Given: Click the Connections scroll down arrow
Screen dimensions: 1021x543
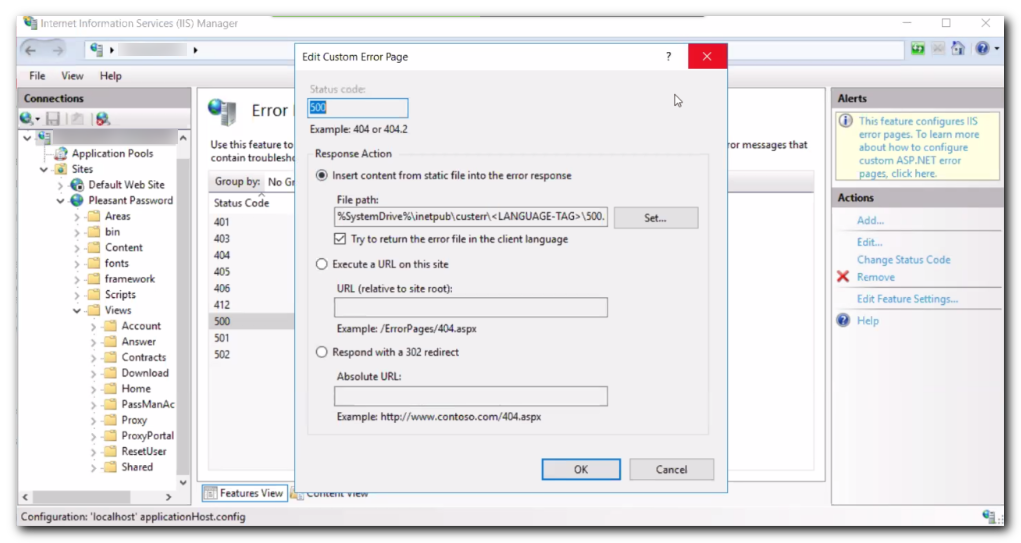Looking at the screenshot, I should pyautogui.click(x=183, y=482).
